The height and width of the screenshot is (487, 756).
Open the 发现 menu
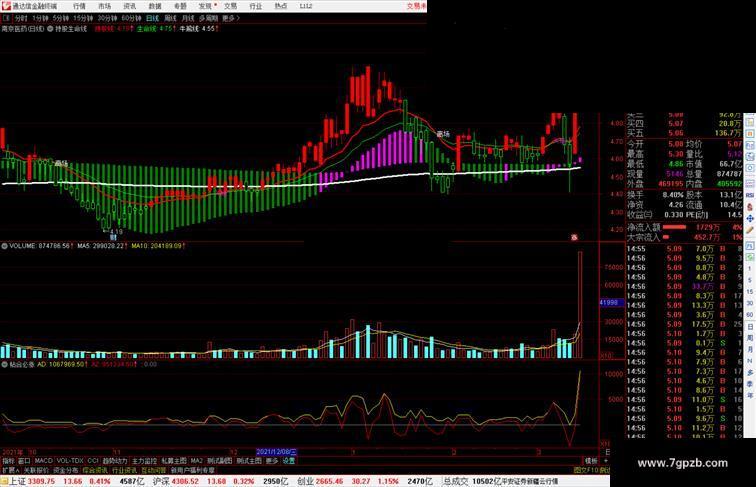pos(205,6)
